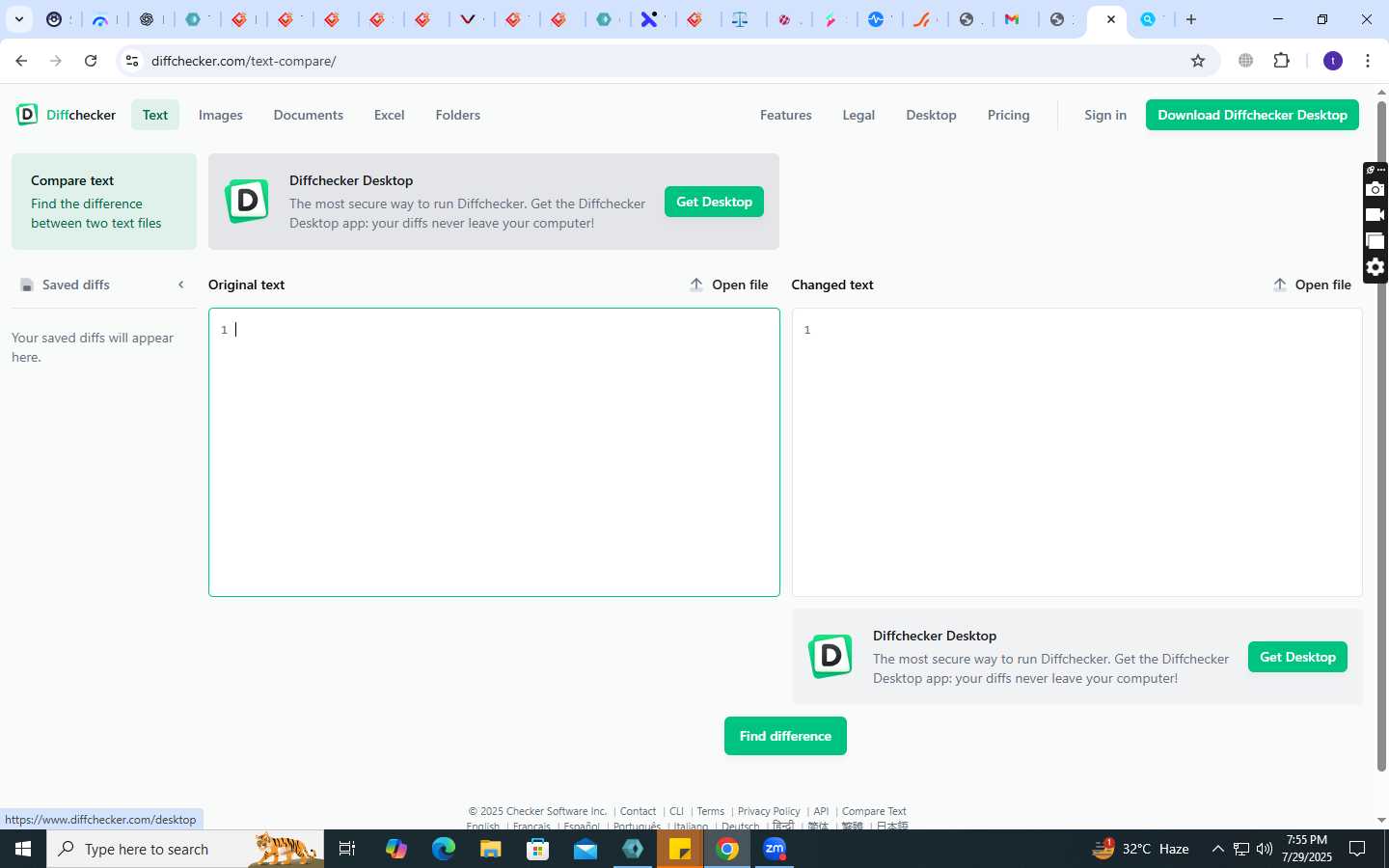Open the API footer link
Screen dimensions: 1389x868
821,811
